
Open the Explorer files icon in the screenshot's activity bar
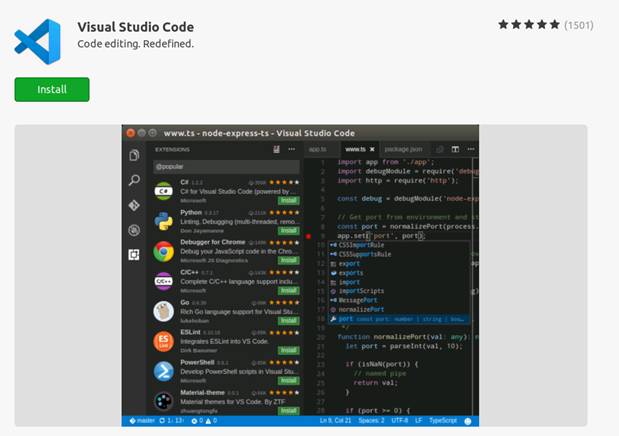[x=134, y=155]
